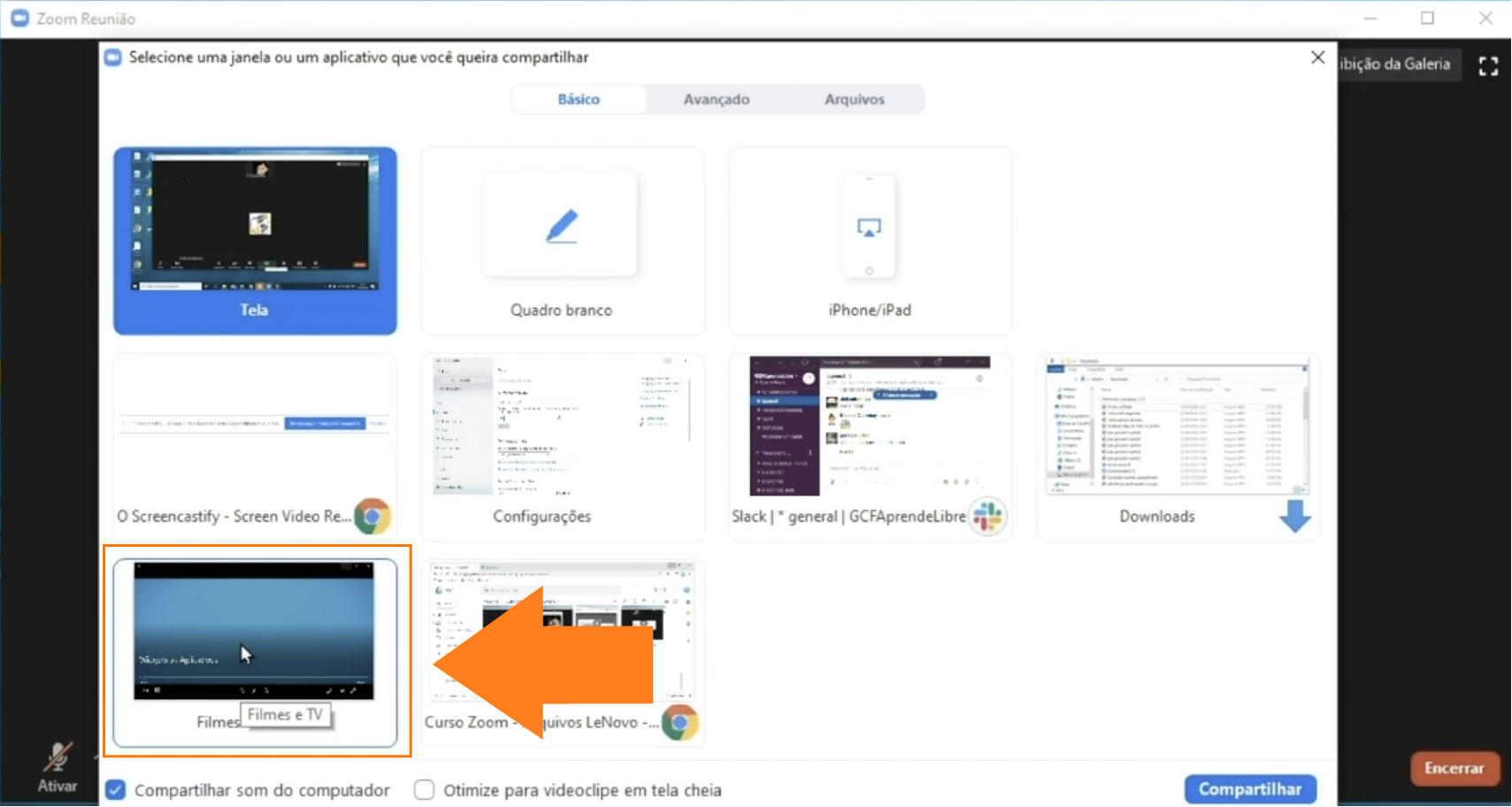The width and height of the screenshot is (1512, 807).
Task: Choose the Quadro branco whiteboard option
Action: [x=562, y=241]
